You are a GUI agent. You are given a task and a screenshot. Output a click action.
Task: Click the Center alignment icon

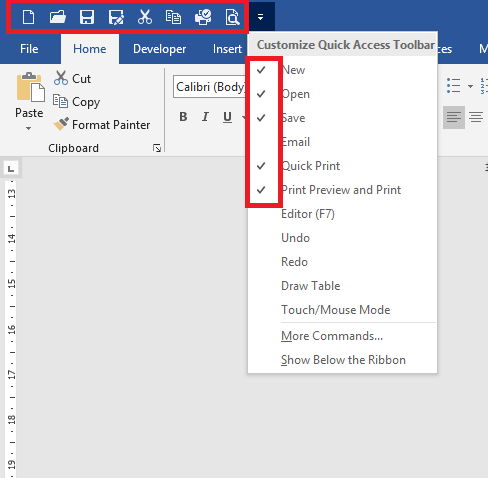click(476, 117)
